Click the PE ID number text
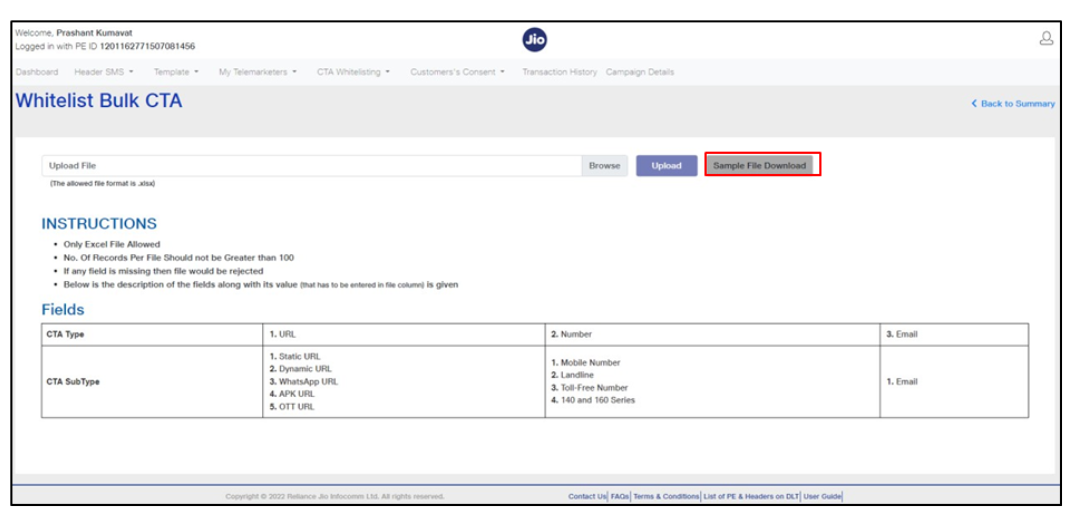 pos(147,46)
